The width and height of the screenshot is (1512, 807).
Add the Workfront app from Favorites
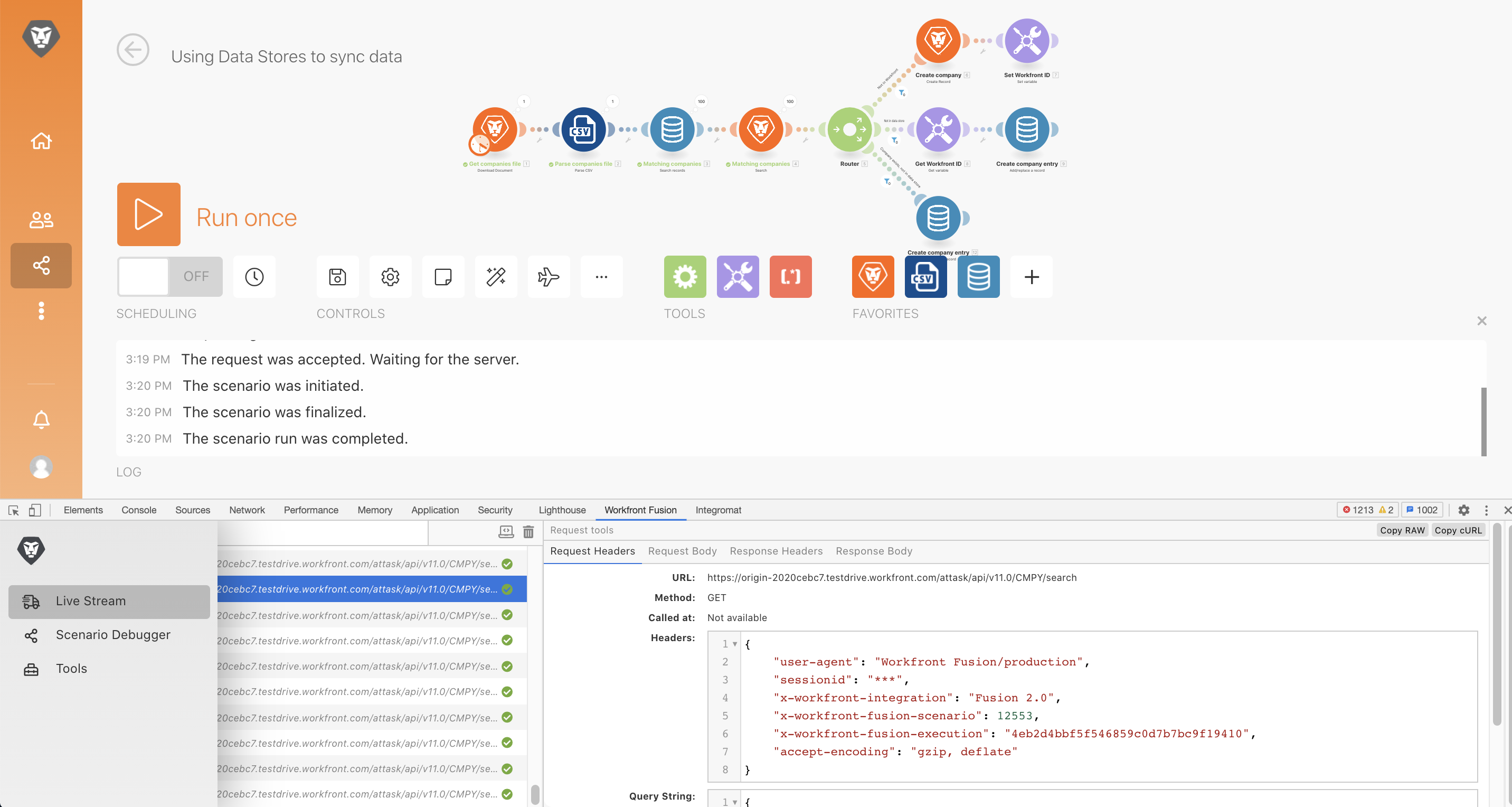[x=873, y=277]
